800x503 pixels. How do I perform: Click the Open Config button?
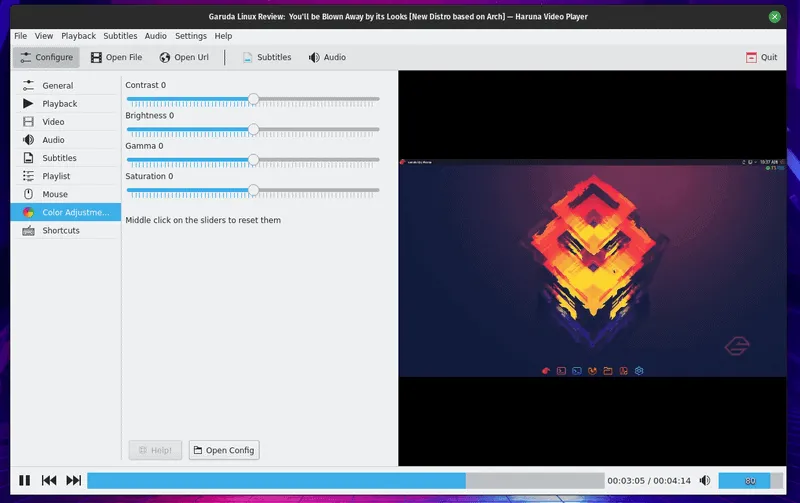click(224, 450)
